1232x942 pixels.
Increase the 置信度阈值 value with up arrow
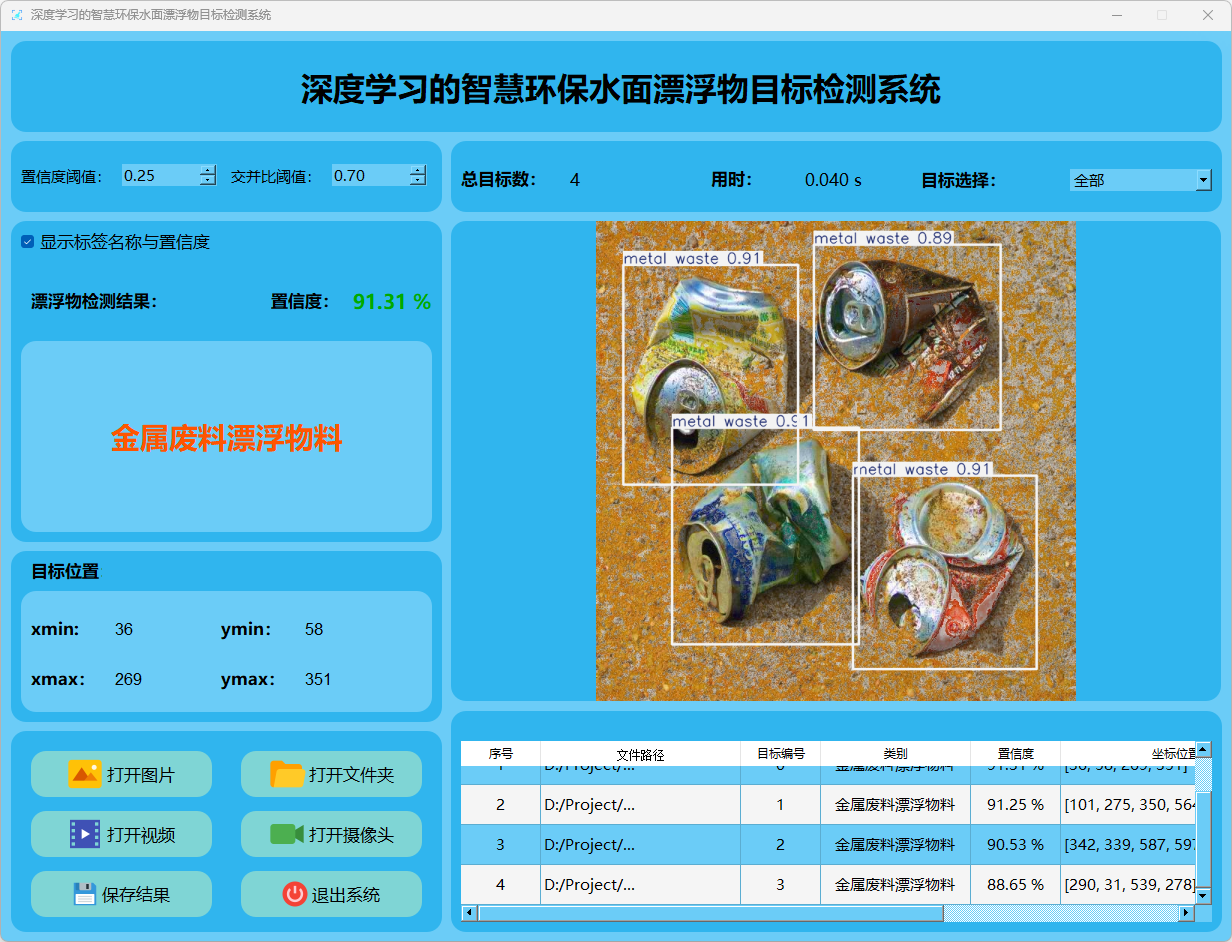pos(207,170)
